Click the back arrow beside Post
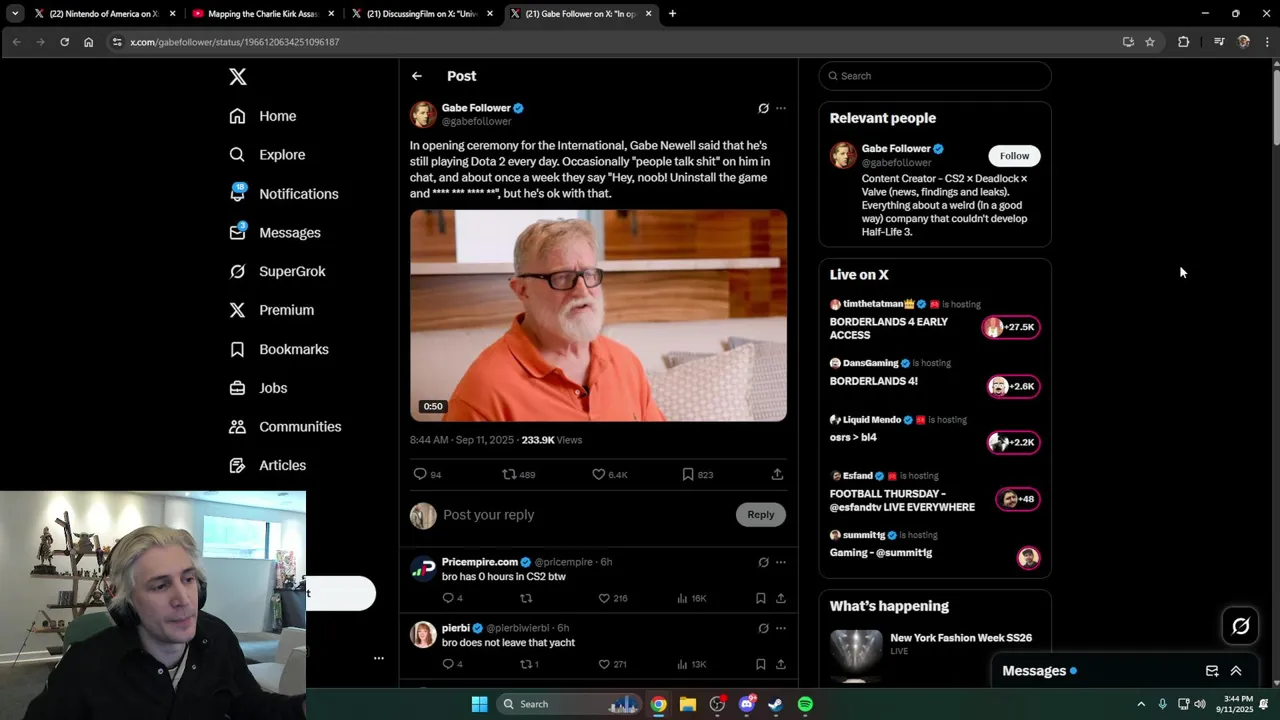The width and height of the screenshot is (1280, 720). click(x=417, y=76)
